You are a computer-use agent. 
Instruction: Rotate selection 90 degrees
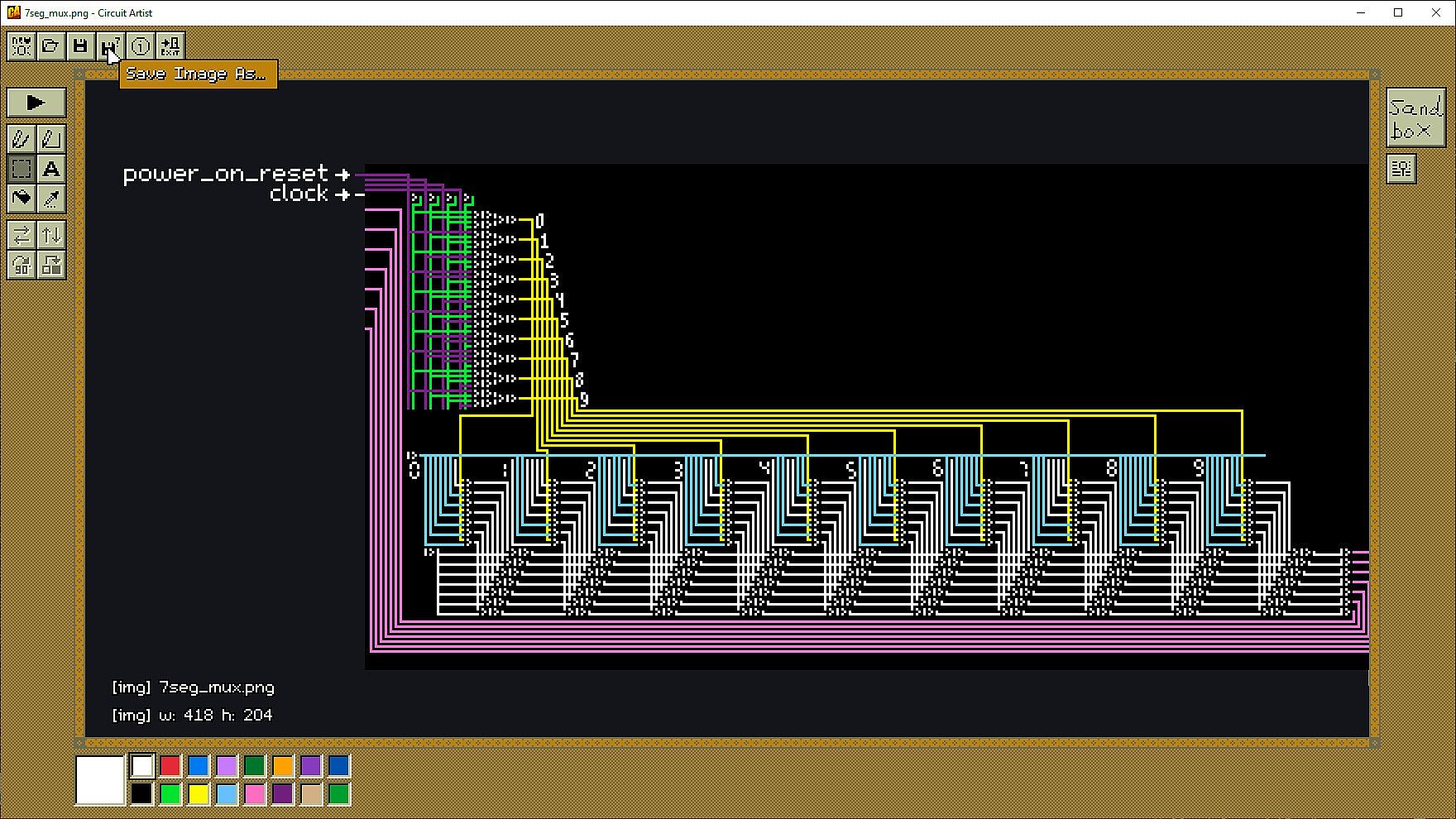[22, 265]
